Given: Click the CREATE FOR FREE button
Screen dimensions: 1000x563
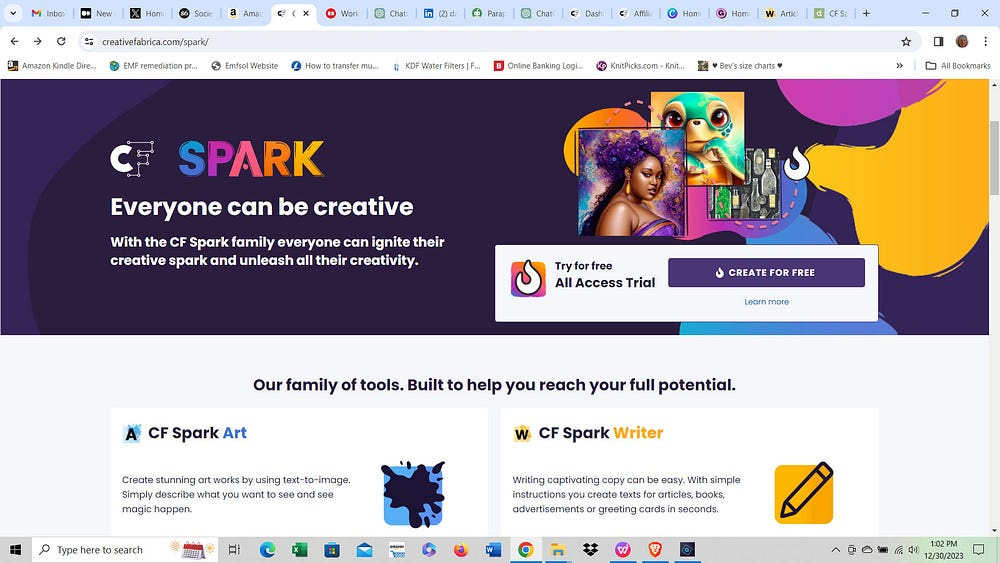Looking at the screenshot, I should click(x=766, y=273).
